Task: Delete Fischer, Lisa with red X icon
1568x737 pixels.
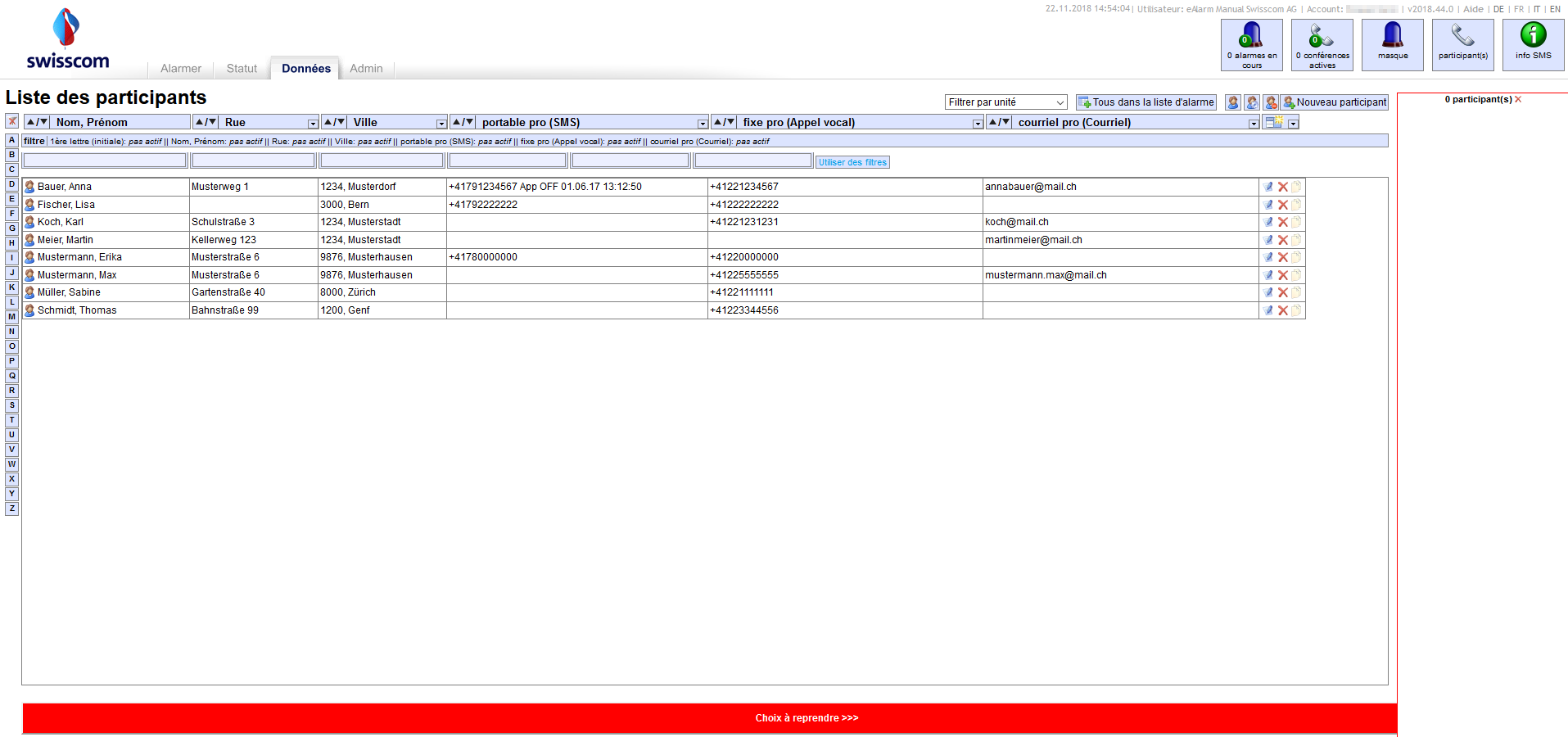Action: coord(1283,205)
